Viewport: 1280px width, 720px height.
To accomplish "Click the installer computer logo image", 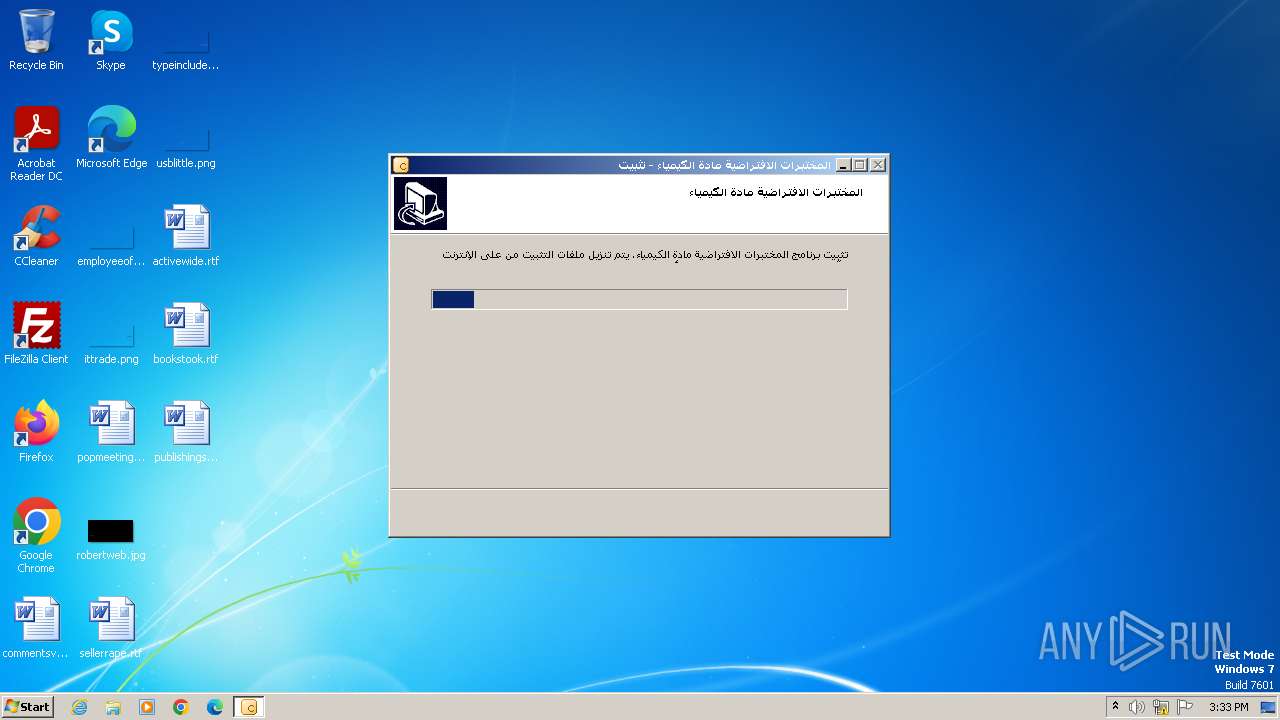I will coord(420,204).
